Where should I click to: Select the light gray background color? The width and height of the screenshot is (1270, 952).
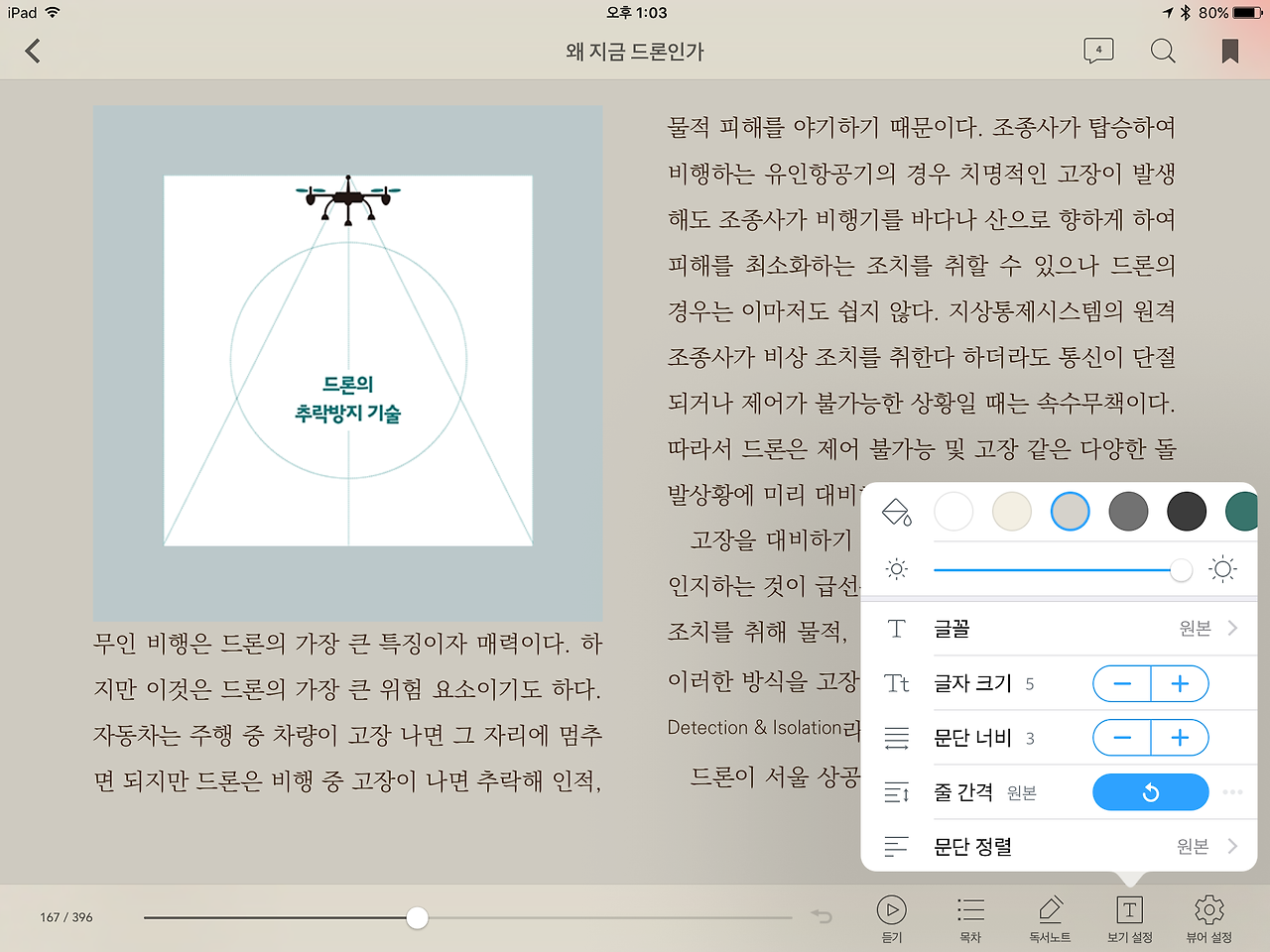pos(1070,512)
